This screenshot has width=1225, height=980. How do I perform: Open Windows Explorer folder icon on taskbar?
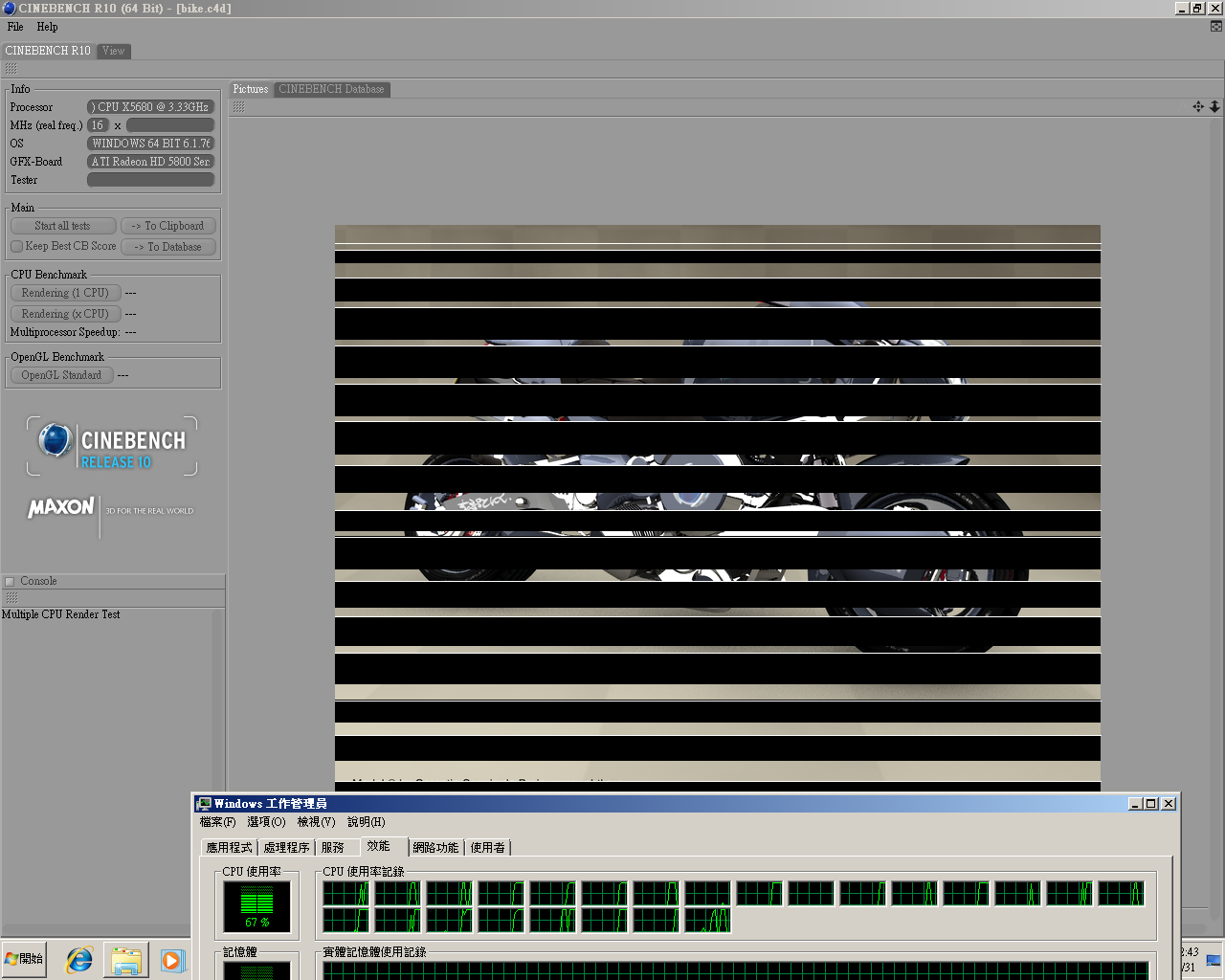pyautogui.click(x=125, y=960)
